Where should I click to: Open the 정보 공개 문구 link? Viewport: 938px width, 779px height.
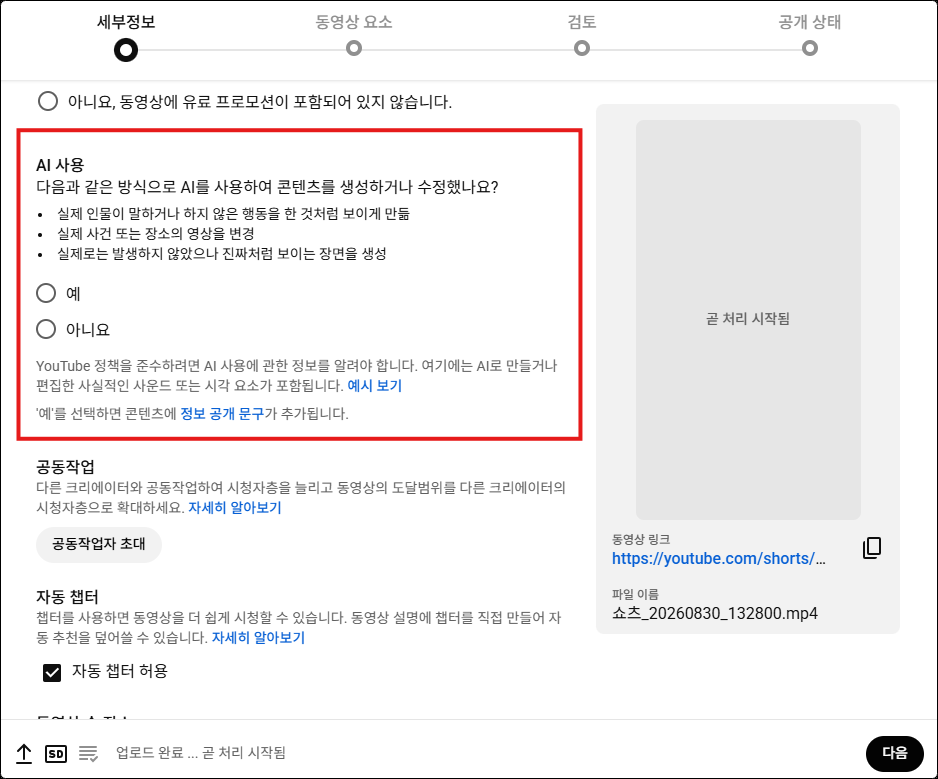point(222,414)
